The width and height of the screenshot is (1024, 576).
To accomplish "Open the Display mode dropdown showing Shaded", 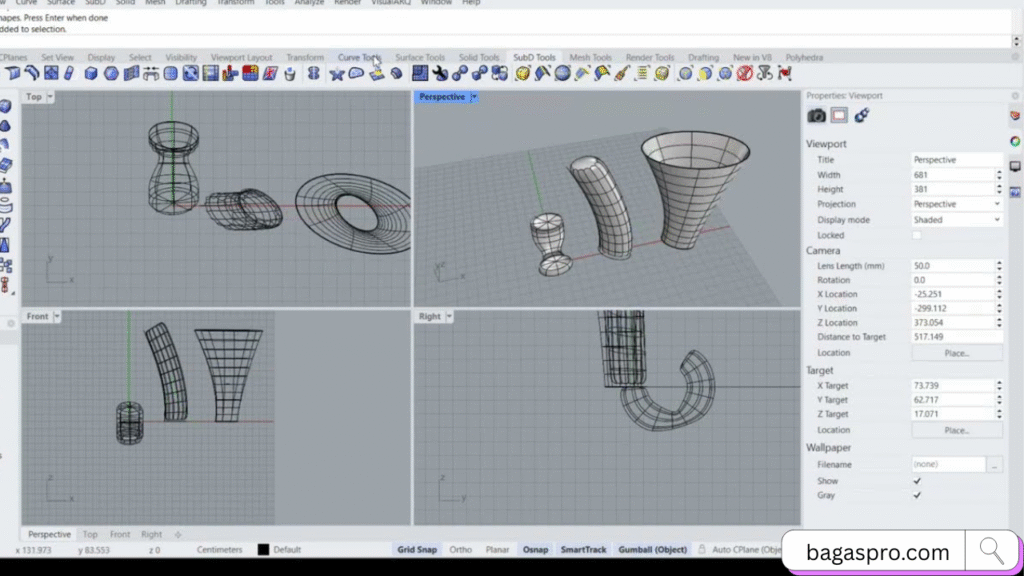I will pyautogui.click(x=956, y=219).
